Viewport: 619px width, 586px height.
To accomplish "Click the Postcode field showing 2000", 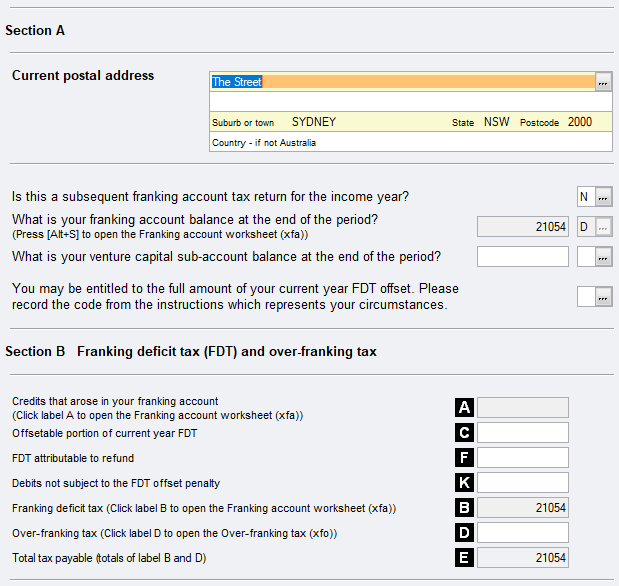I will tap(580, 122).
